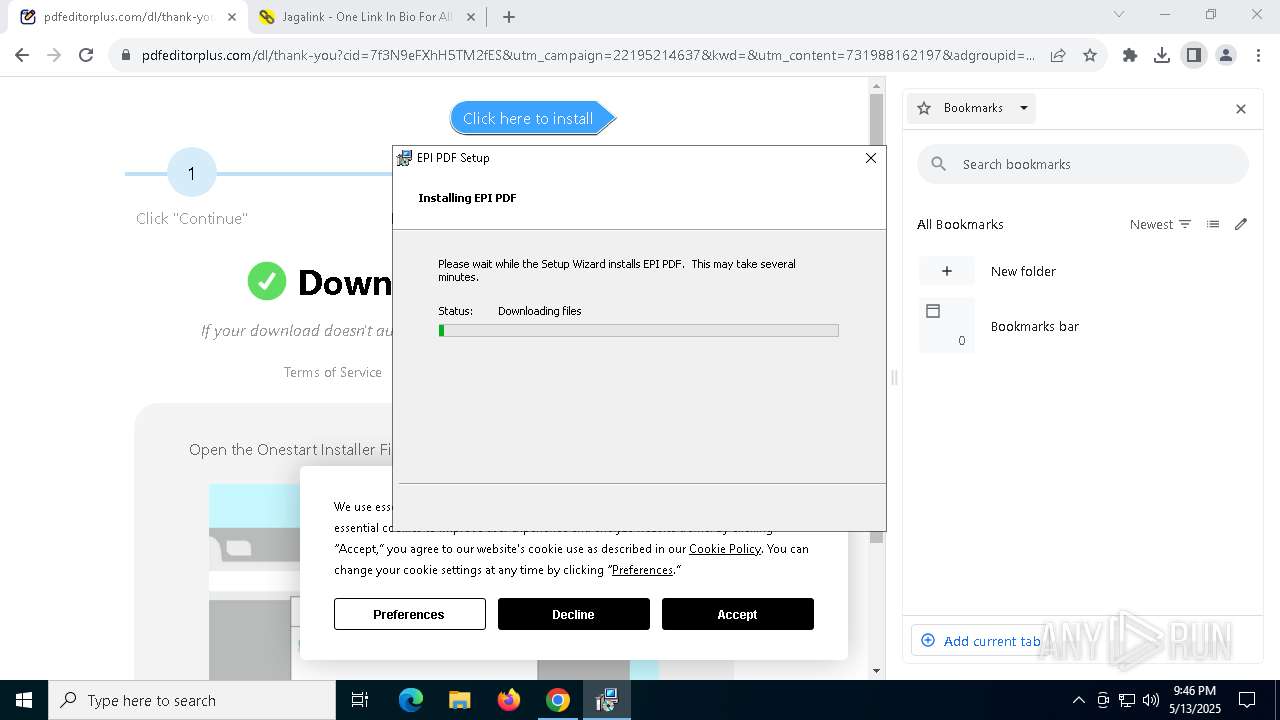Image resolution: width=1280 pixels, height=720 pixels.
Task: Open the tab search chevron
Action: (x=1119, y=15)
